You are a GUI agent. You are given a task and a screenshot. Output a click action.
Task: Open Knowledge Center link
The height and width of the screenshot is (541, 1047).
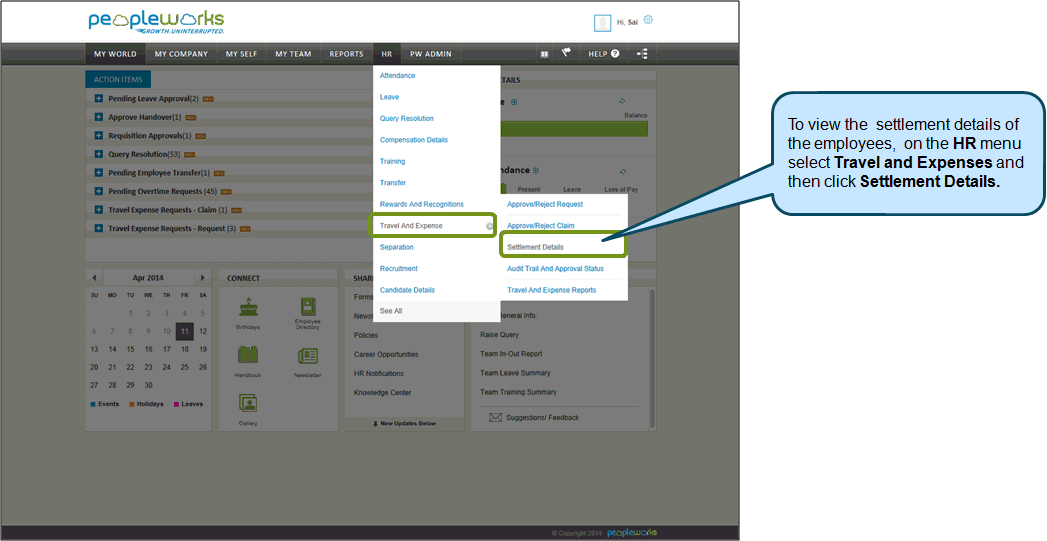click(383, 393)
